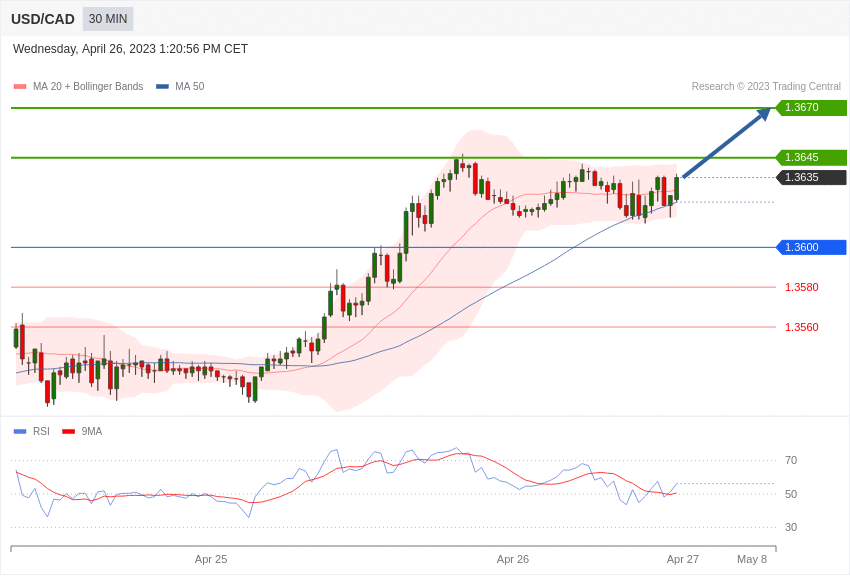Click the Research © 2023 Trading Central credit

click(x=766, y=86)
